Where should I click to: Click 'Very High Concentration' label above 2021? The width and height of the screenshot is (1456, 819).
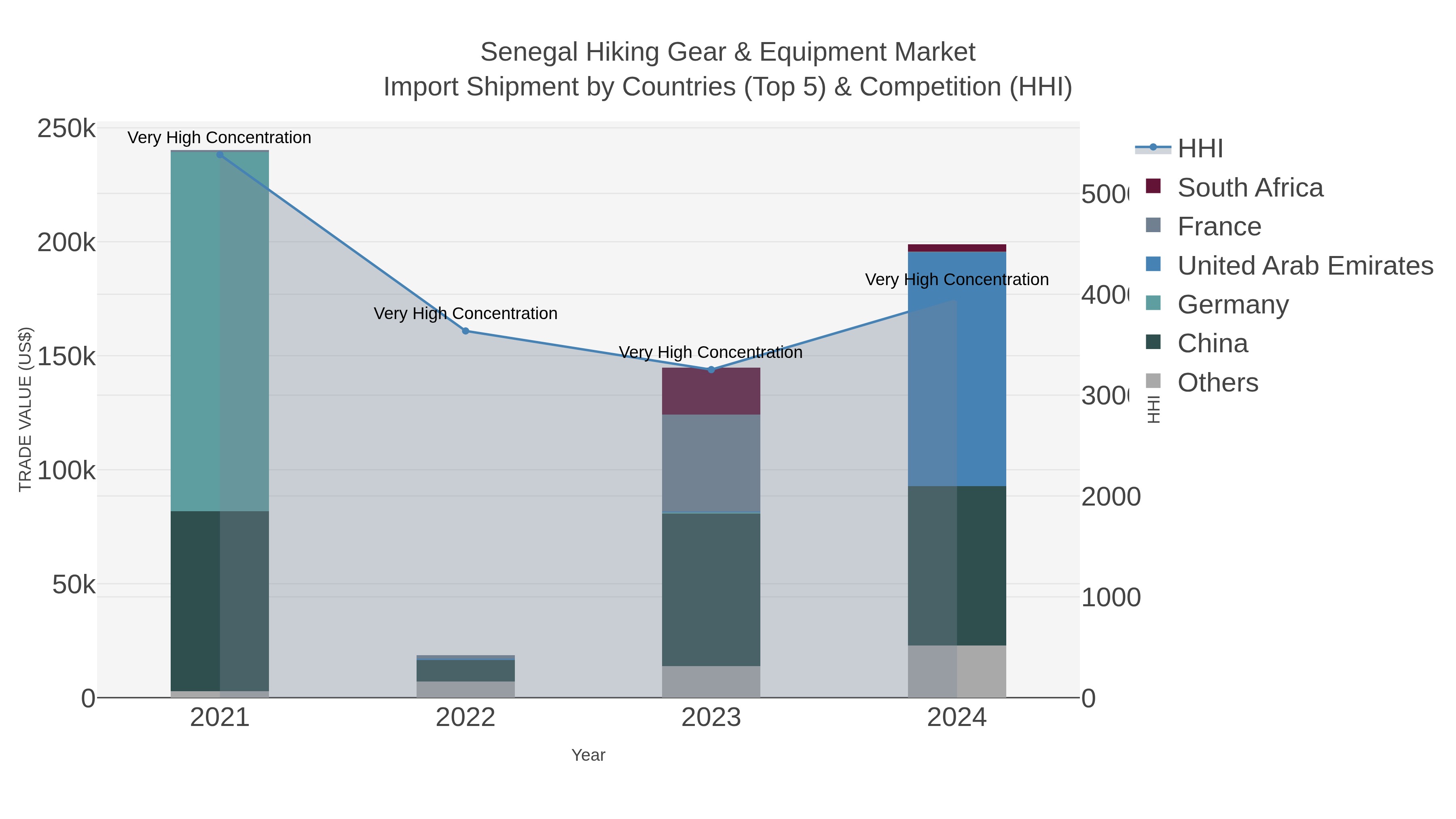[x=219, y=138]
